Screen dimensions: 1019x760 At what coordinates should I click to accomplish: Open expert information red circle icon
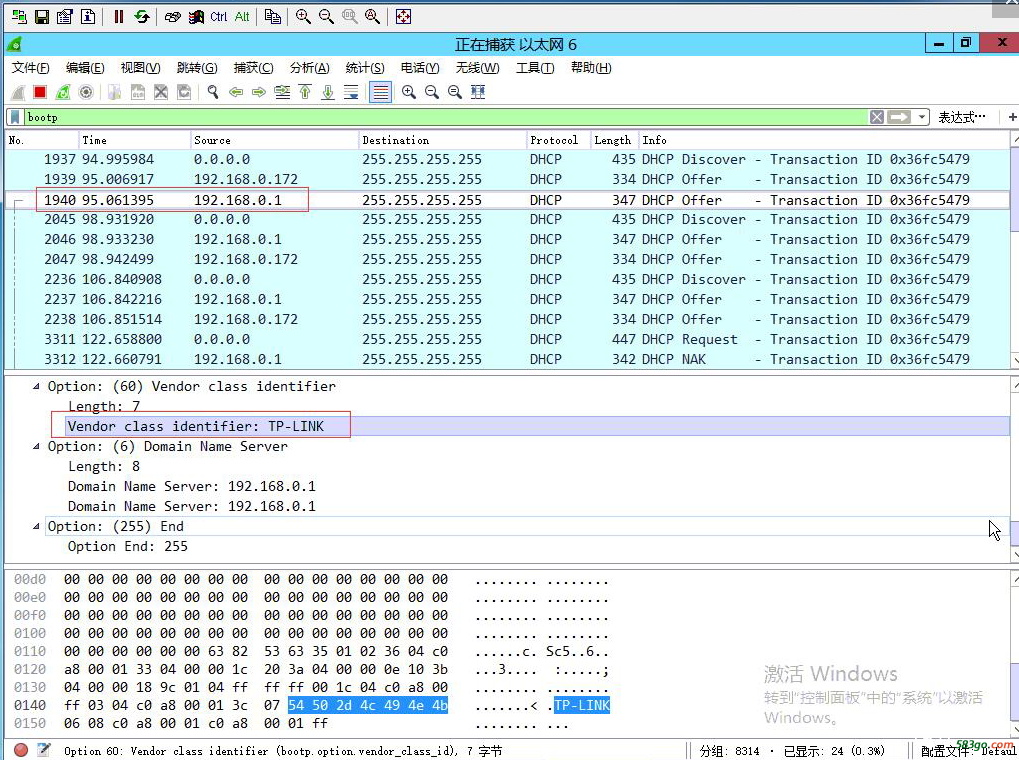coord(21,750)
